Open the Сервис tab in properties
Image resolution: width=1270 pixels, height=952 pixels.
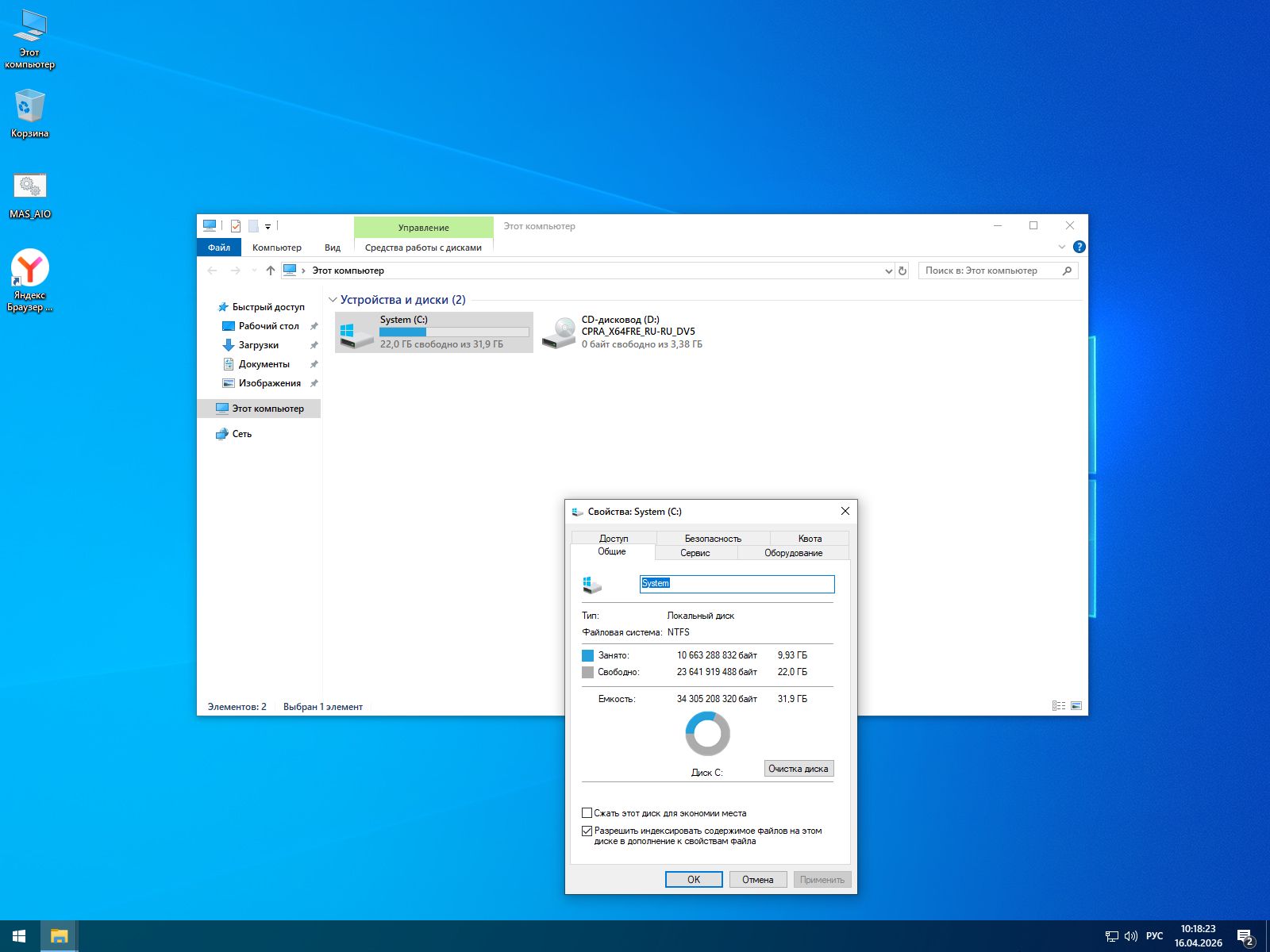point(695,553)
